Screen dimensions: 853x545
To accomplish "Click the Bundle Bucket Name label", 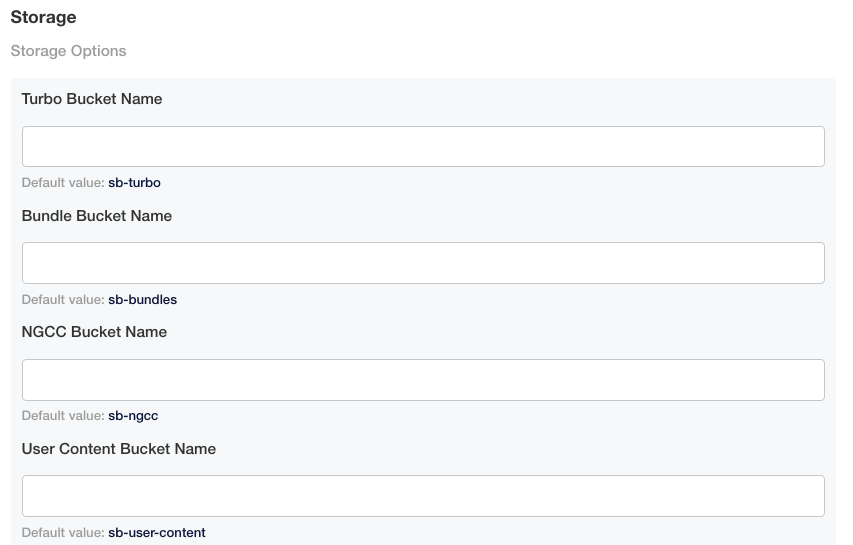I will pos(97,216).
